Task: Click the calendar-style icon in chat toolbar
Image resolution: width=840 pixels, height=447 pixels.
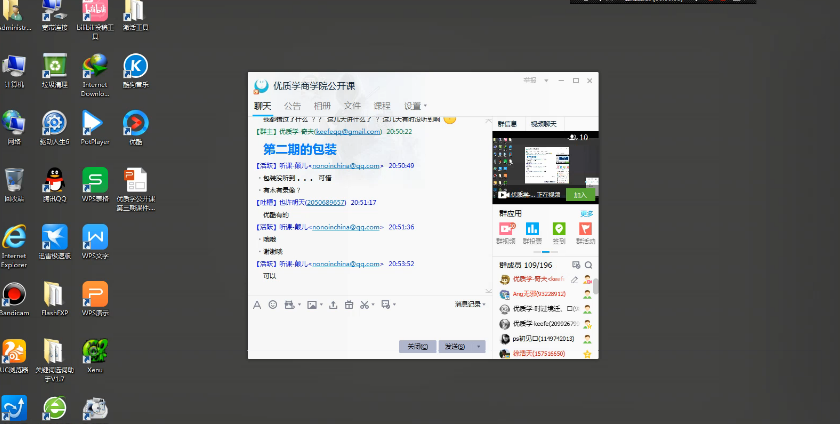Action: coord(349,304)
